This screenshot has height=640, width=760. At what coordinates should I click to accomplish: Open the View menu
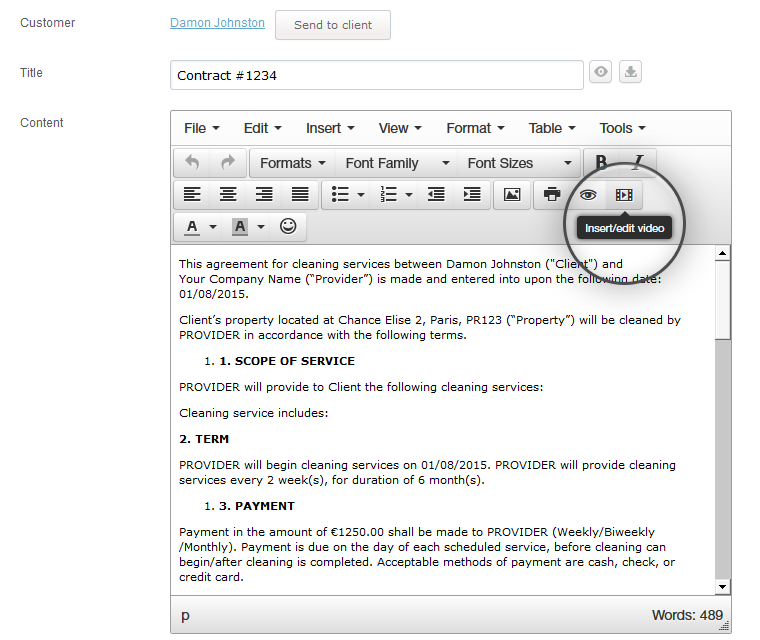click(x=400, y=128)
